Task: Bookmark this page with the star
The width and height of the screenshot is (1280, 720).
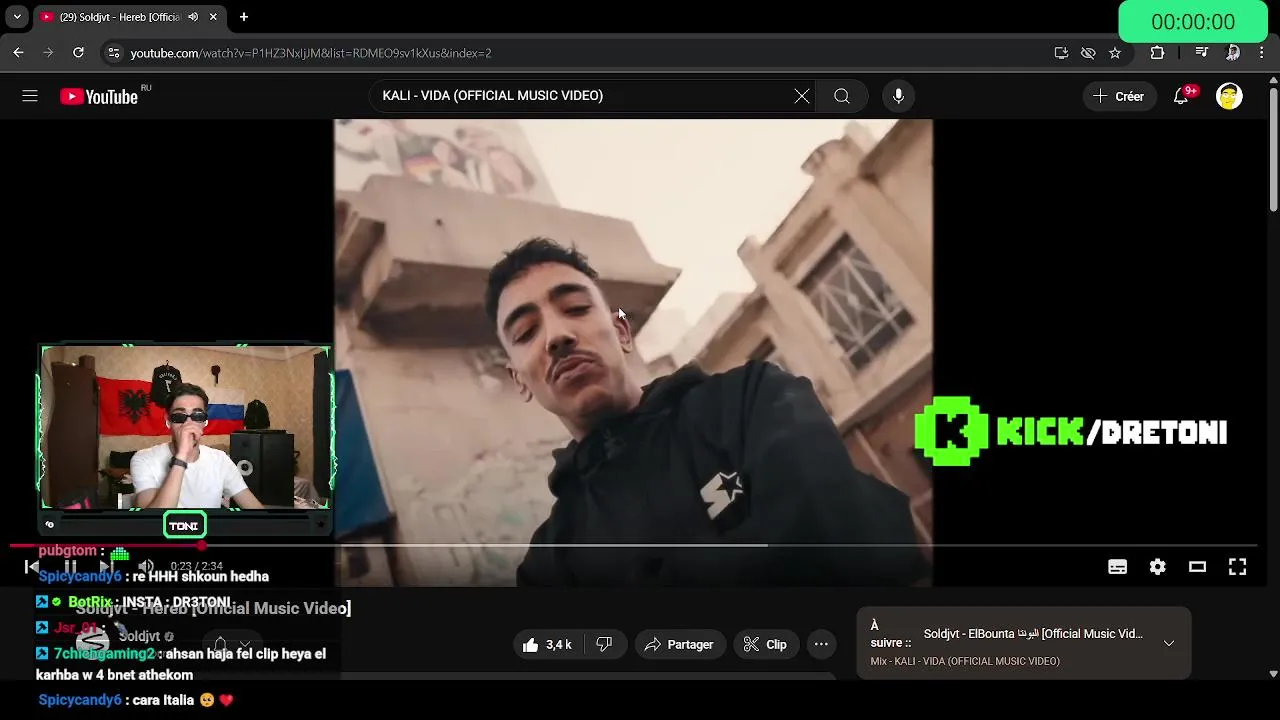Action: [x=1115, y=53]
